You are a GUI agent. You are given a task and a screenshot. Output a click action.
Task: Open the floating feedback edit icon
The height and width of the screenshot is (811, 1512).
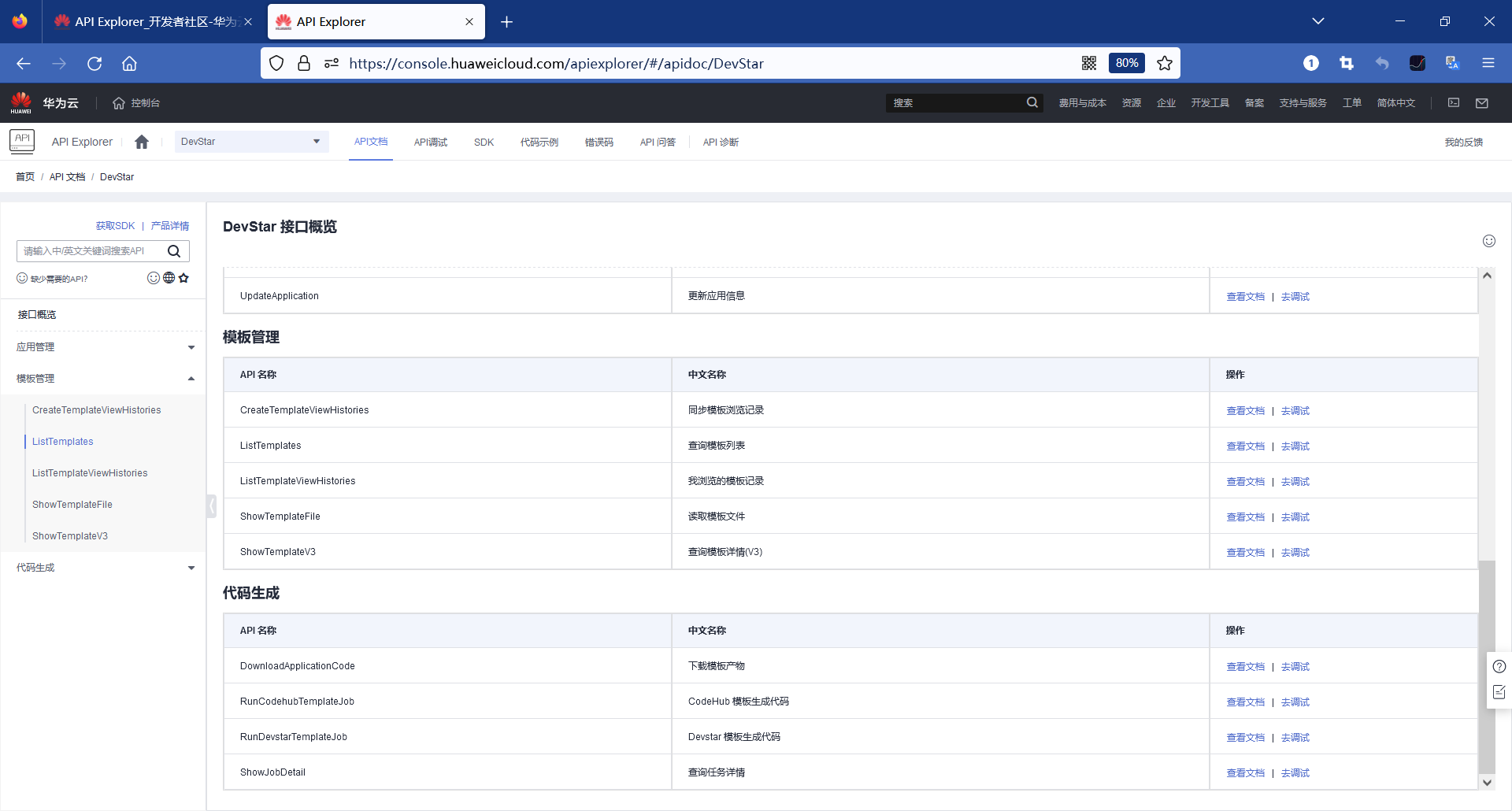(1499, 692)
